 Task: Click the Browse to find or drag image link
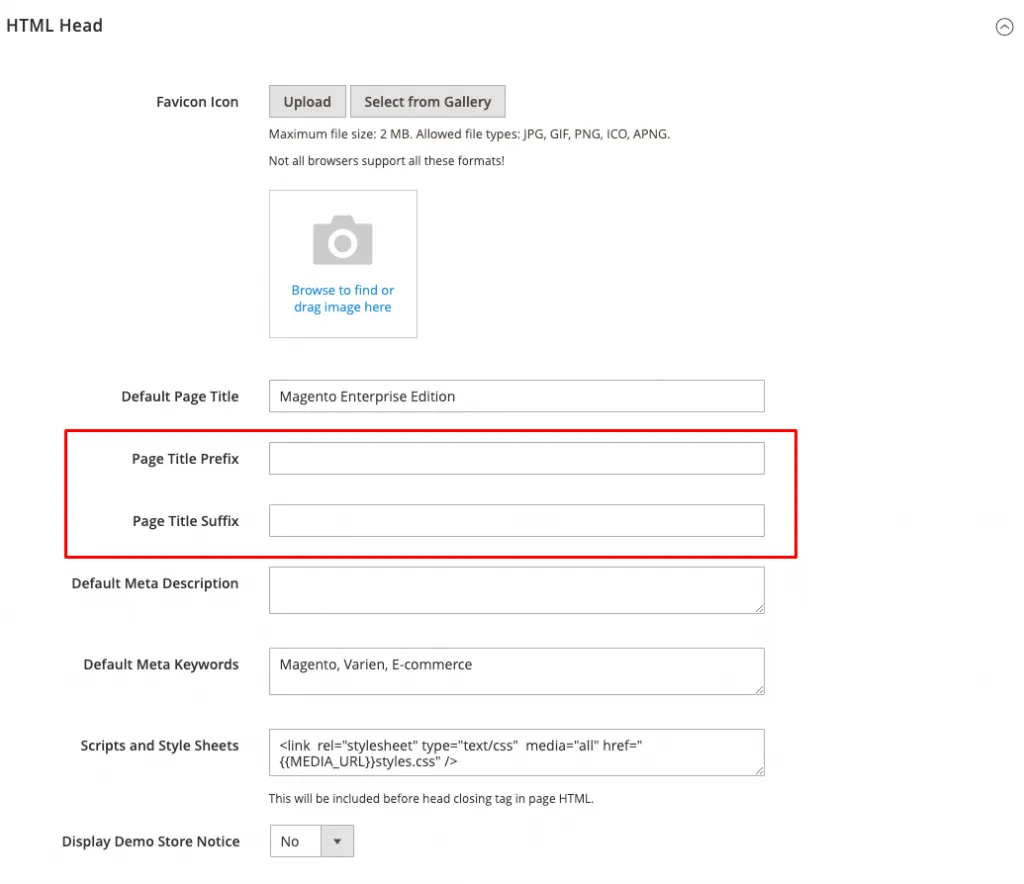[343, 298]
